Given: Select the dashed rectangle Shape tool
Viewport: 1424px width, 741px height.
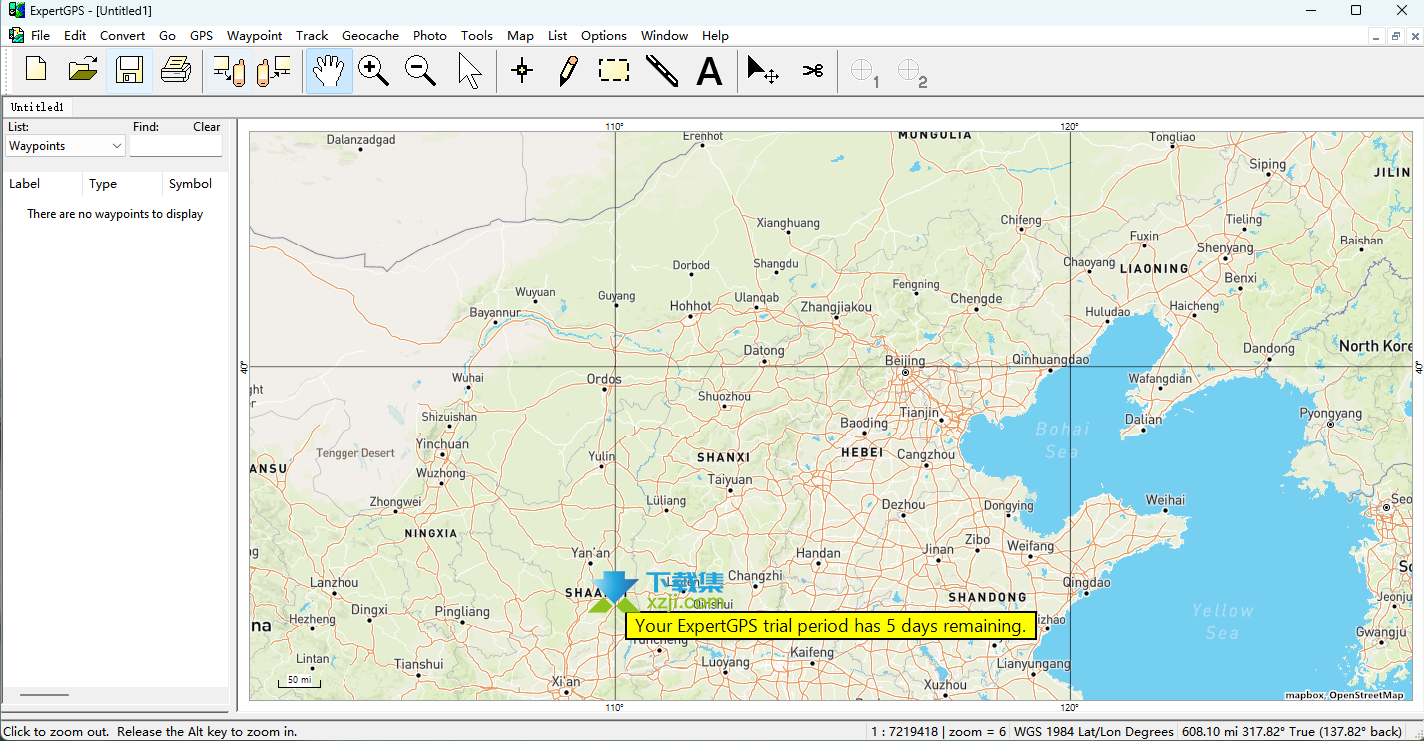Looking at the screenshot, I should [x=614, y=70].
